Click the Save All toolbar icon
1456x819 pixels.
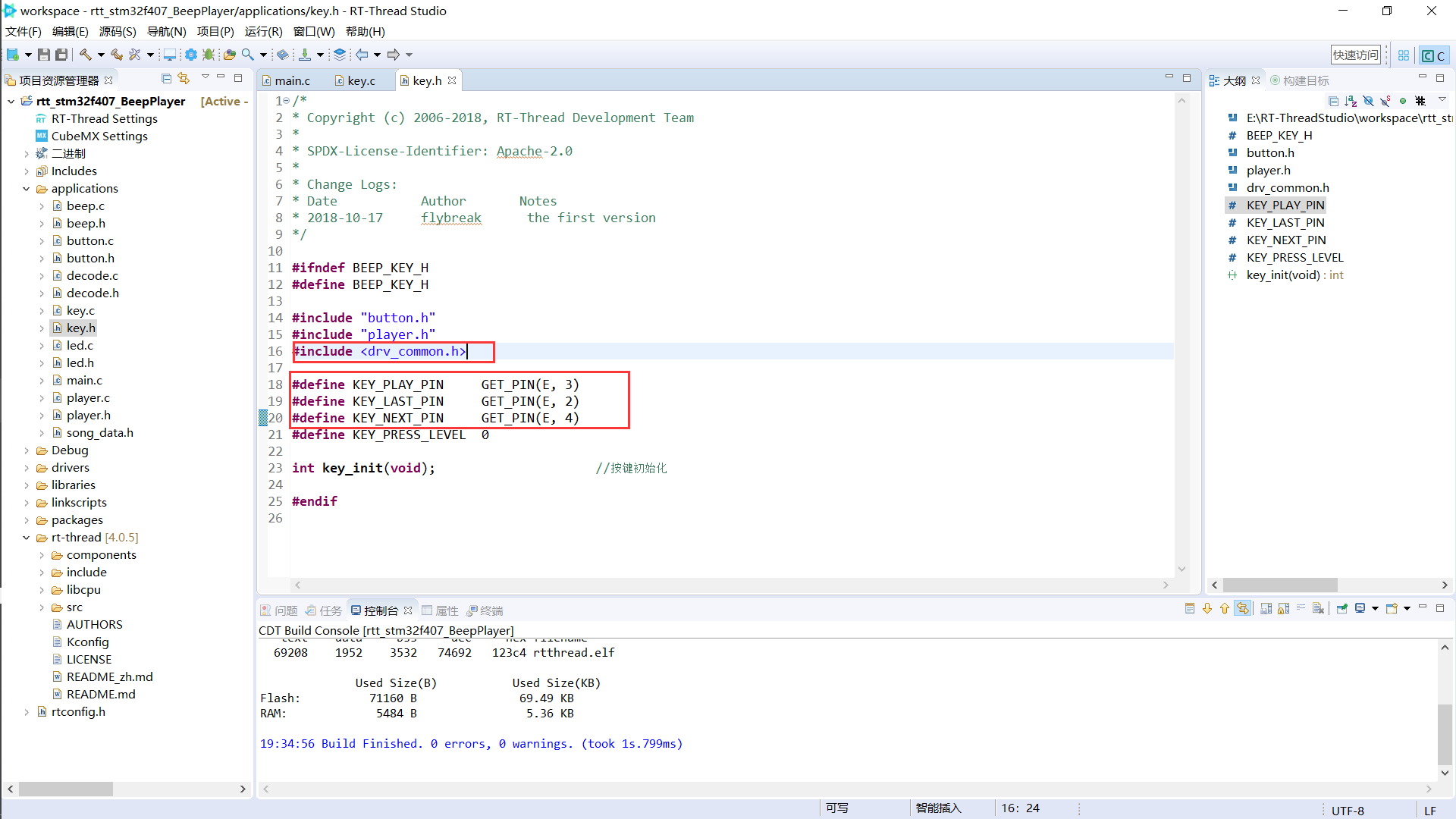(61, 54)
